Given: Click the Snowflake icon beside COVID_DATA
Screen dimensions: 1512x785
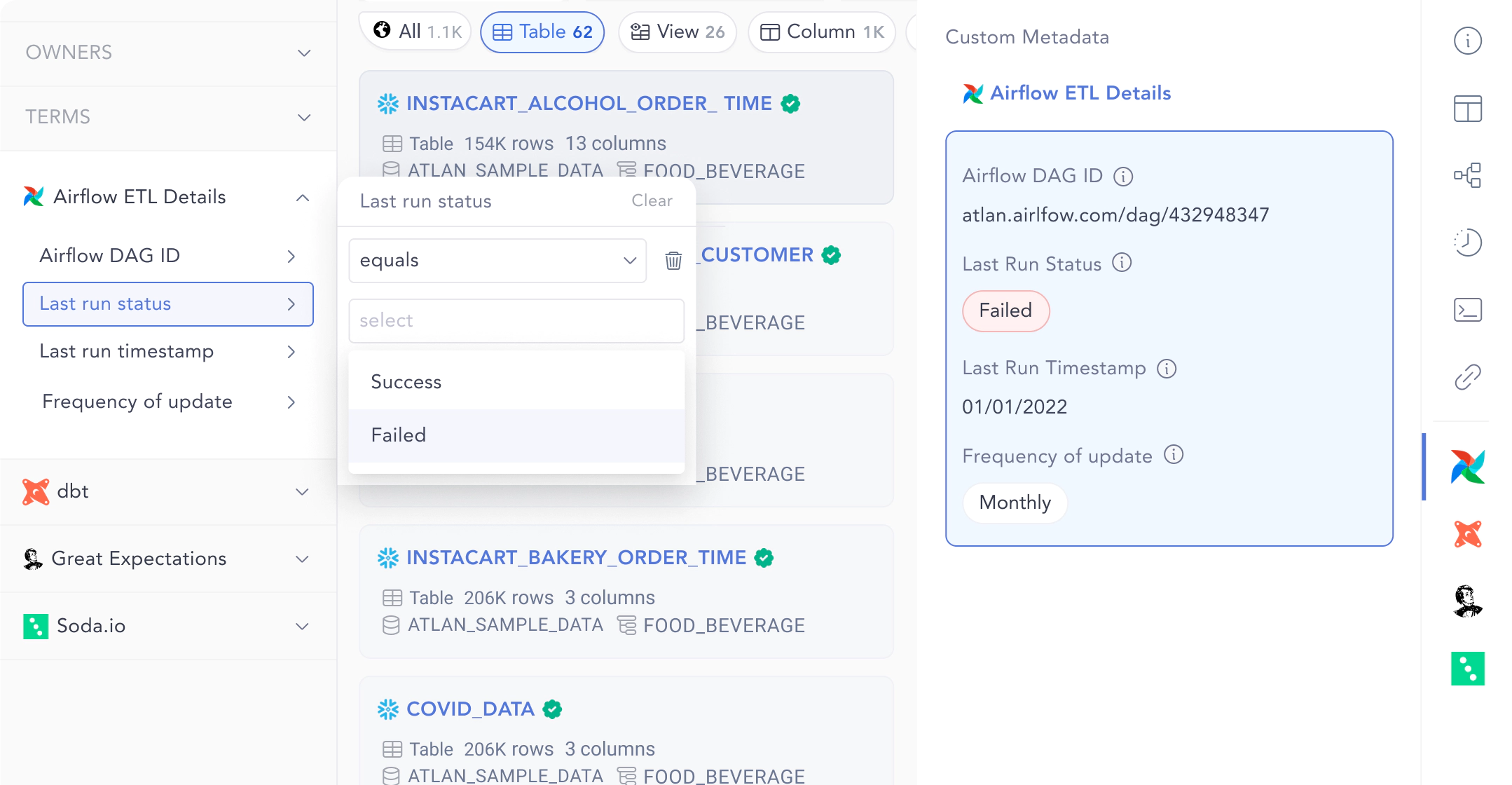Looking at the screenshot, I should (388, 709).
